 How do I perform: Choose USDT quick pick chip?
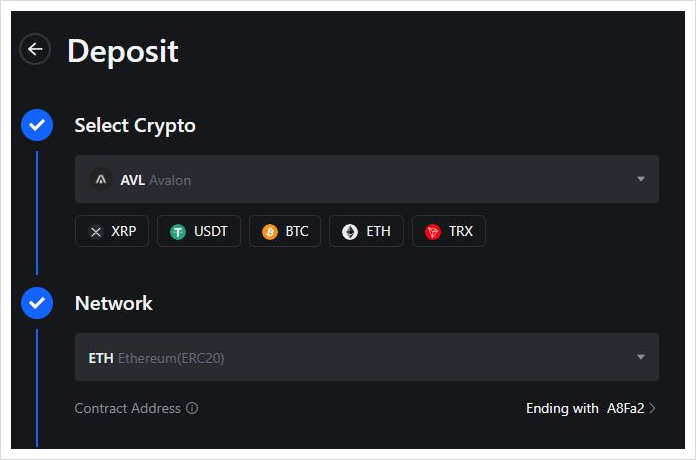[x=199, y=231]
